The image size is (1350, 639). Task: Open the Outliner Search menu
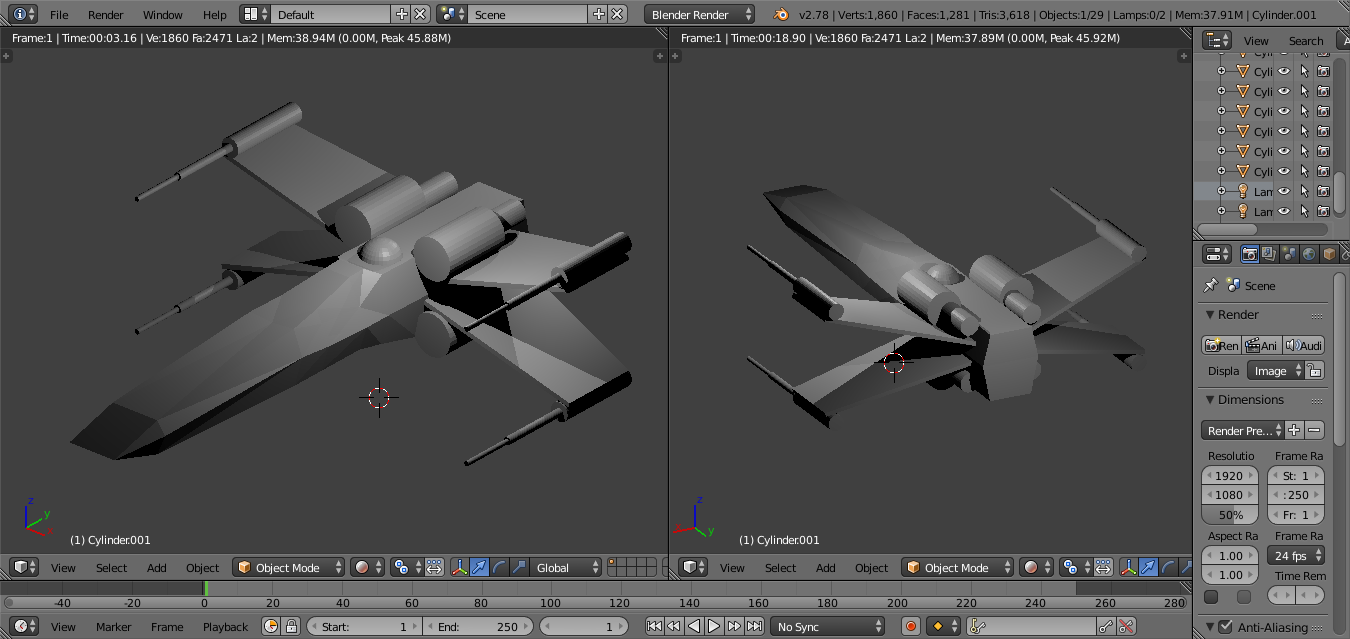click(1306, 41)
